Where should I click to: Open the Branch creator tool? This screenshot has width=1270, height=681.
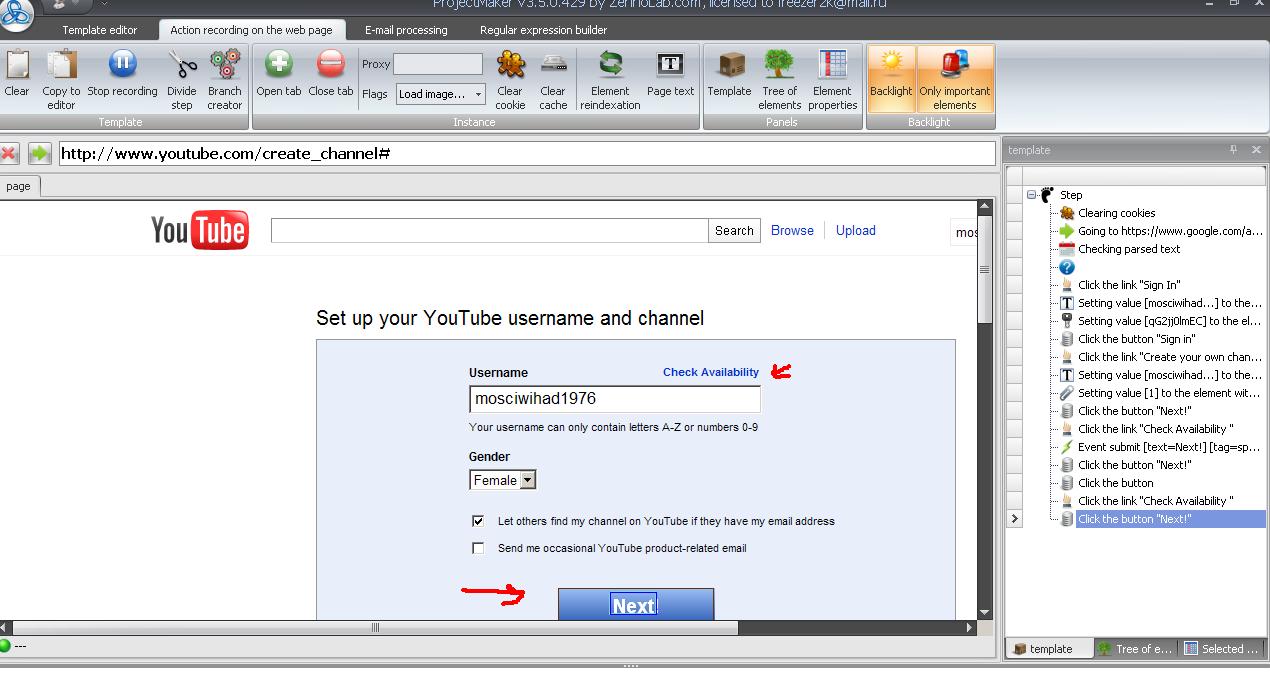225,66
